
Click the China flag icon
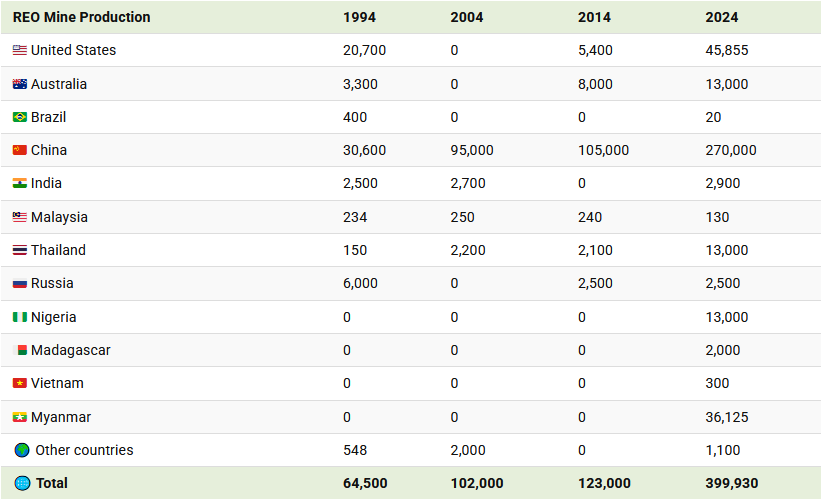[x=19, y=150]
